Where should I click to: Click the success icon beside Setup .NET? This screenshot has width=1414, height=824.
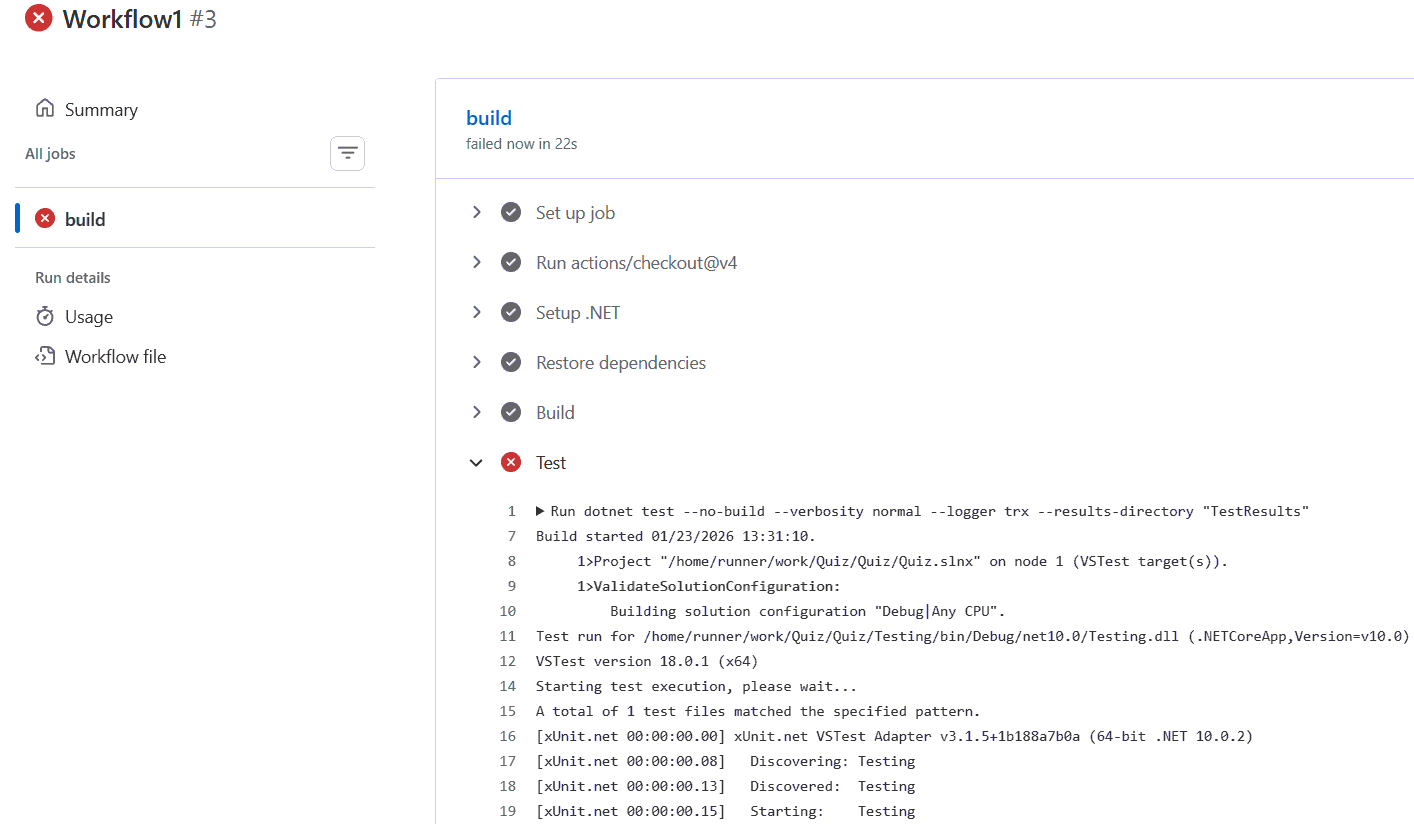(510, 311)
